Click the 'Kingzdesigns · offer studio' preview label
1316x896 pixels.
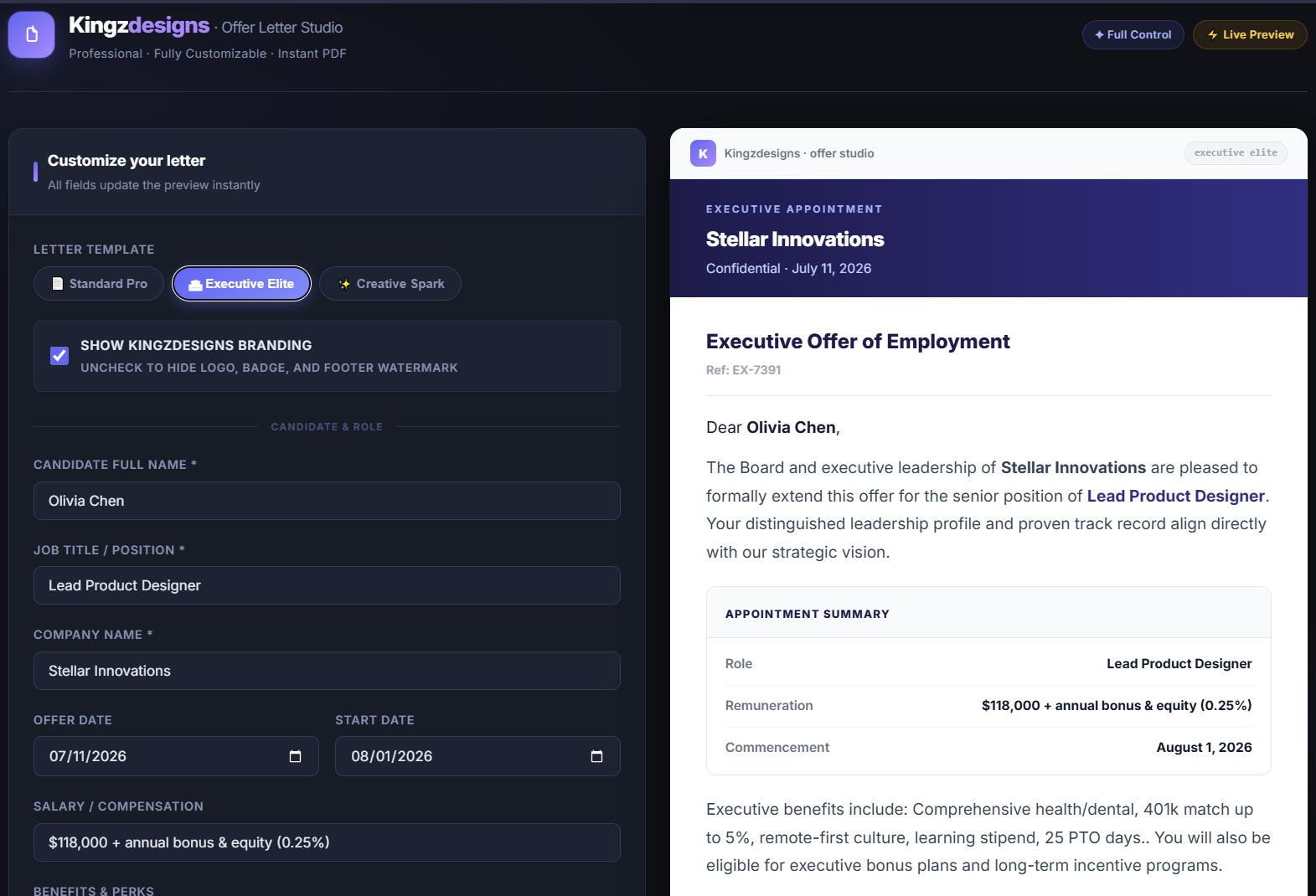coord(799,153)
